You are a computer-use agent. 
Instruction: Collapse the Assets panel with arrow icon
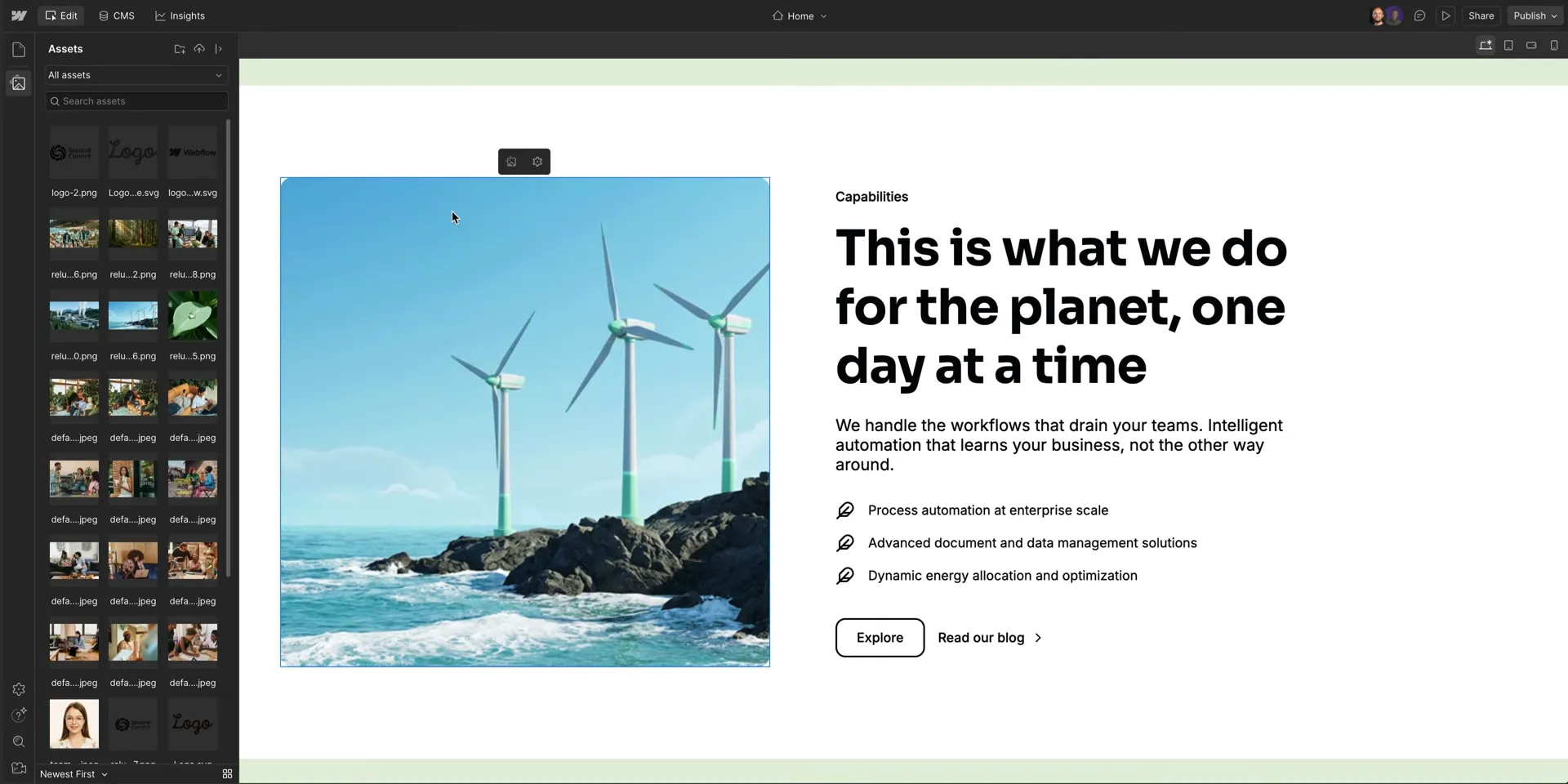coord(219,49)
